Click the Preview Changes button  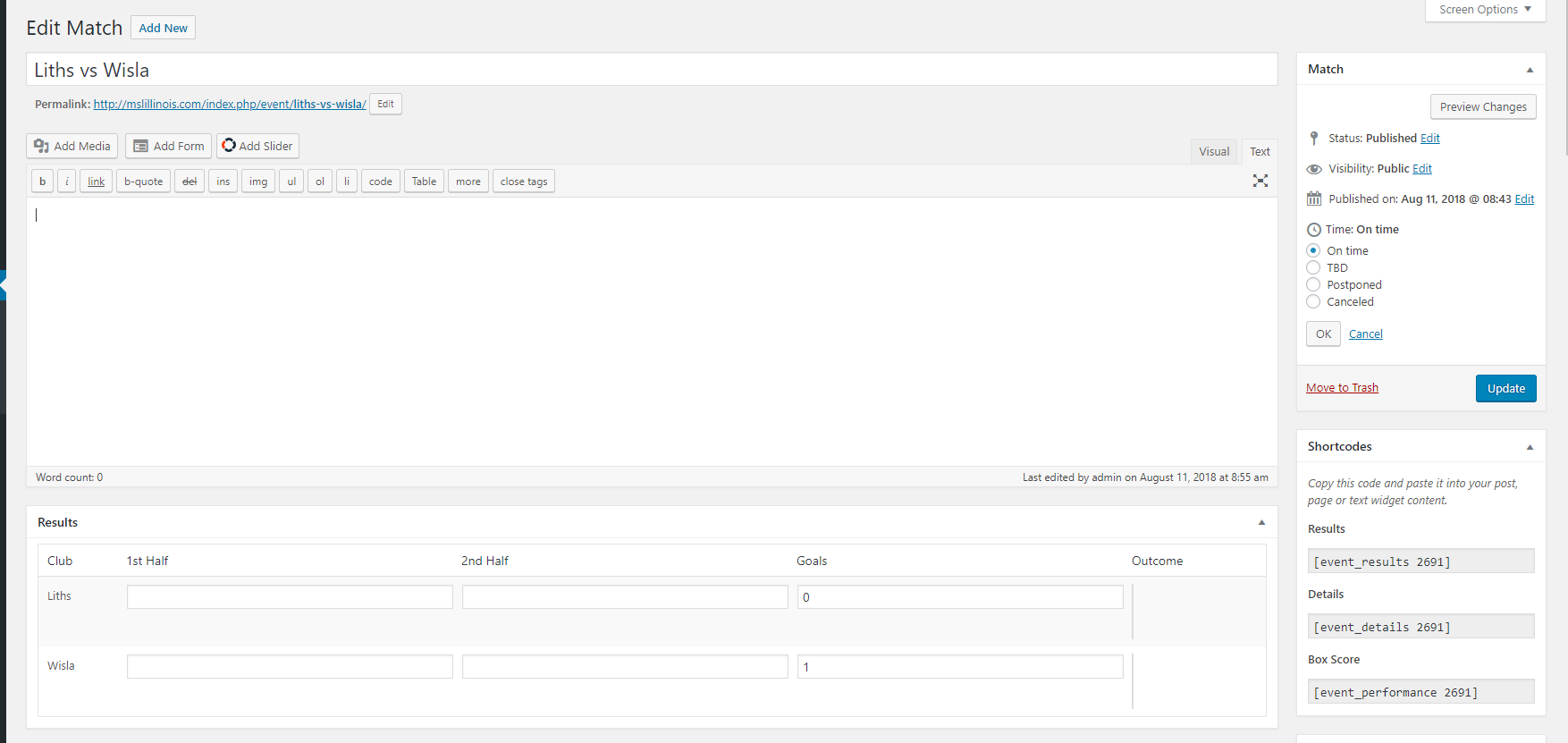1483,106
